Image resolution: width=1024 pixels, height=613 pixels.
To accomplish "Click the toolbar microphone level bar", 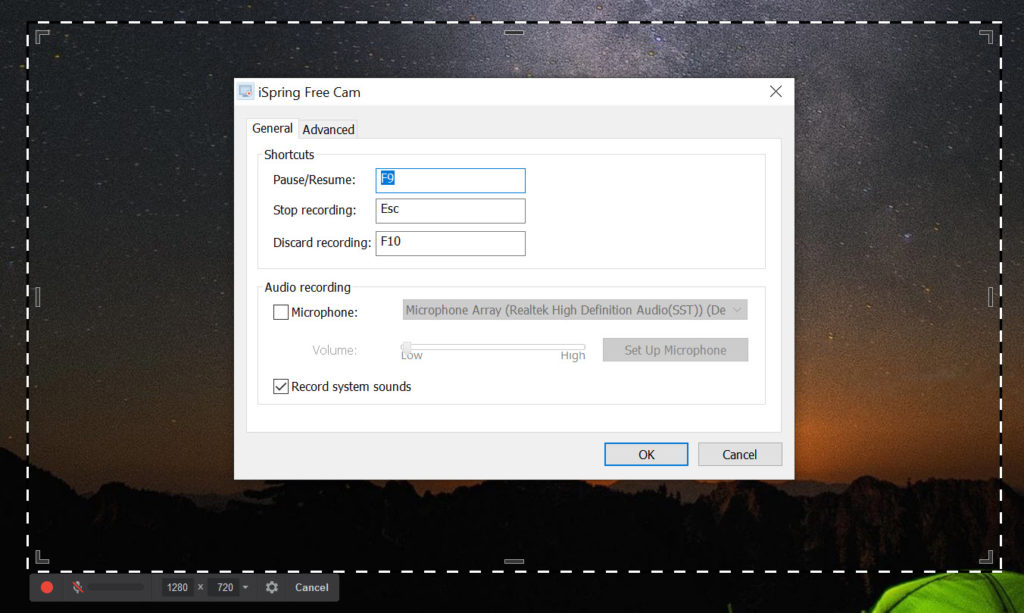I will 116,587.
